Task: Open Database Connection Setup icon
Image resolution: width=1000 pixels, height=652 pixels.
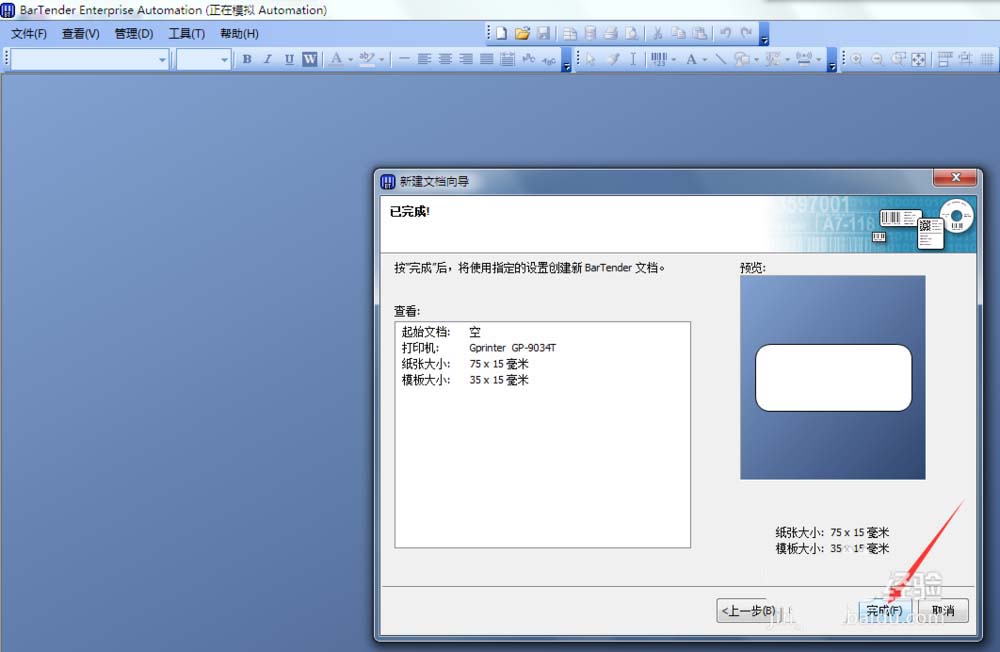Action: pyautogui.click(x=591, y=33)
